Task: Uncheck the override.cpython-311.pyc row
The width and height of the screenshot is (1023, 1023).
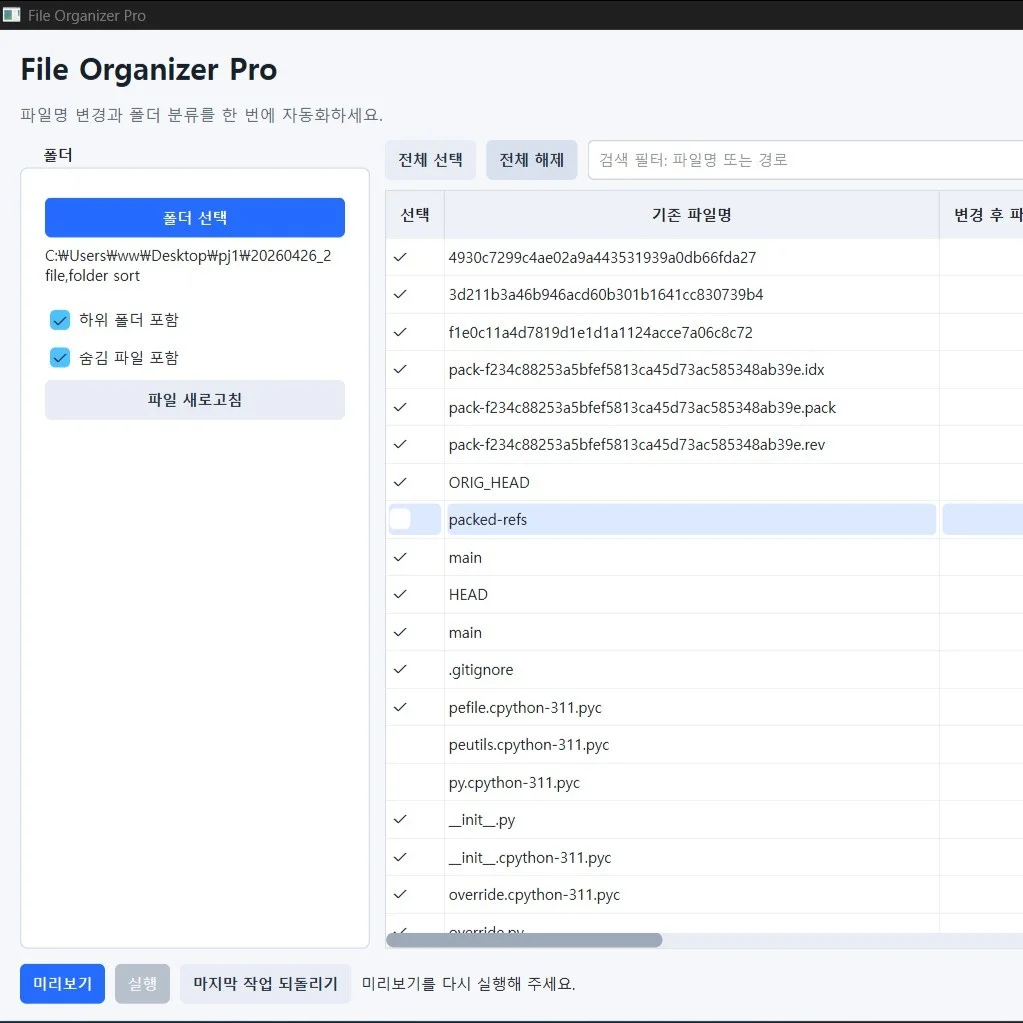Action: [400, 894]
